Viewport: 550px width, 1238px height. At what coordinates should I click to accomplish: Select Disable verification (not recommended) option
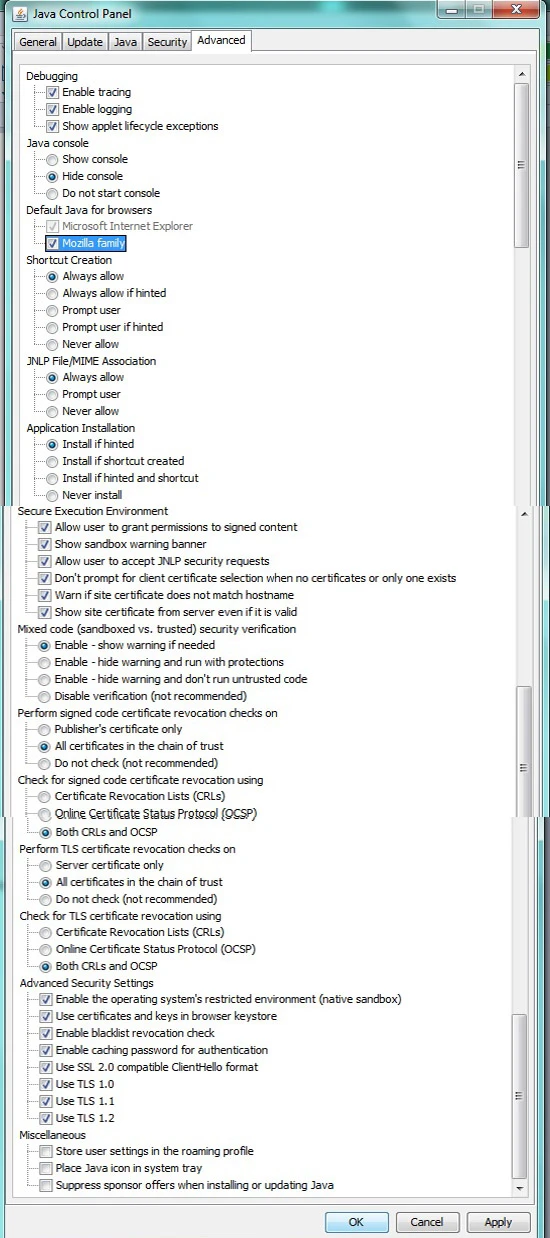click(x=44, y=696)
